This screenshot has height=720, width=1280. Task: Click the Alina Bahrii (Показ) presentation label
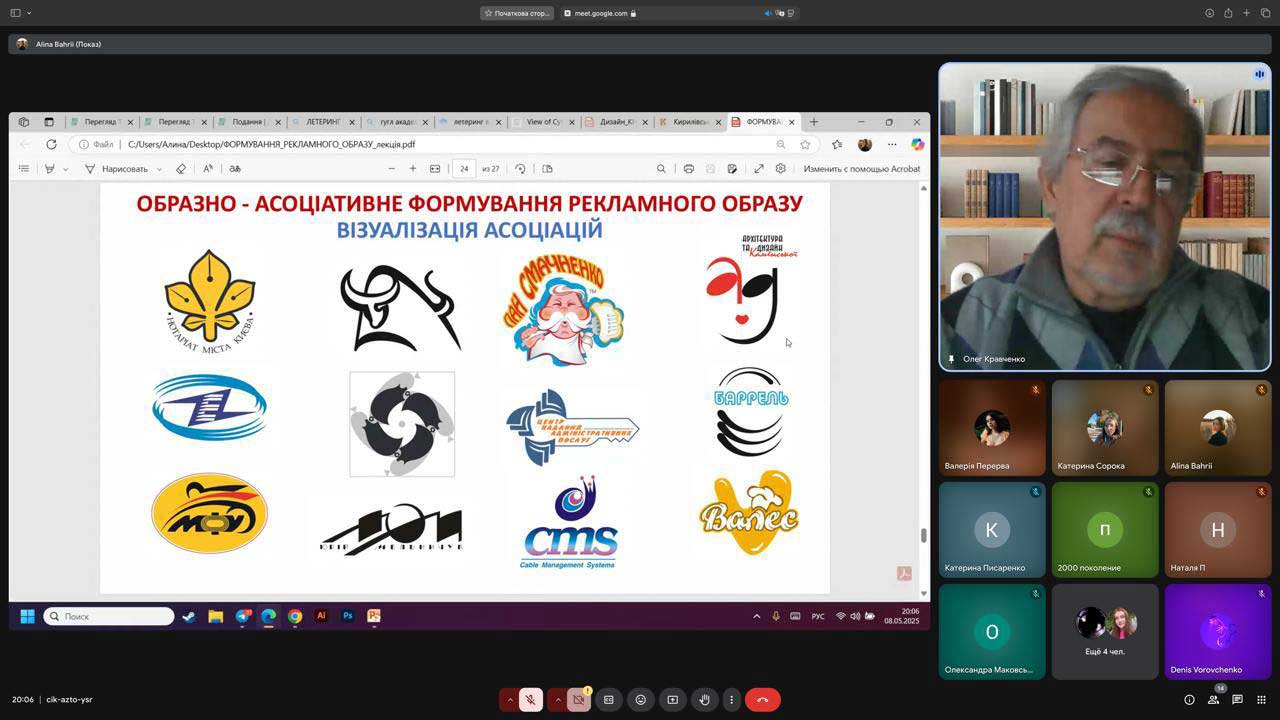click(x=68, y=44)
